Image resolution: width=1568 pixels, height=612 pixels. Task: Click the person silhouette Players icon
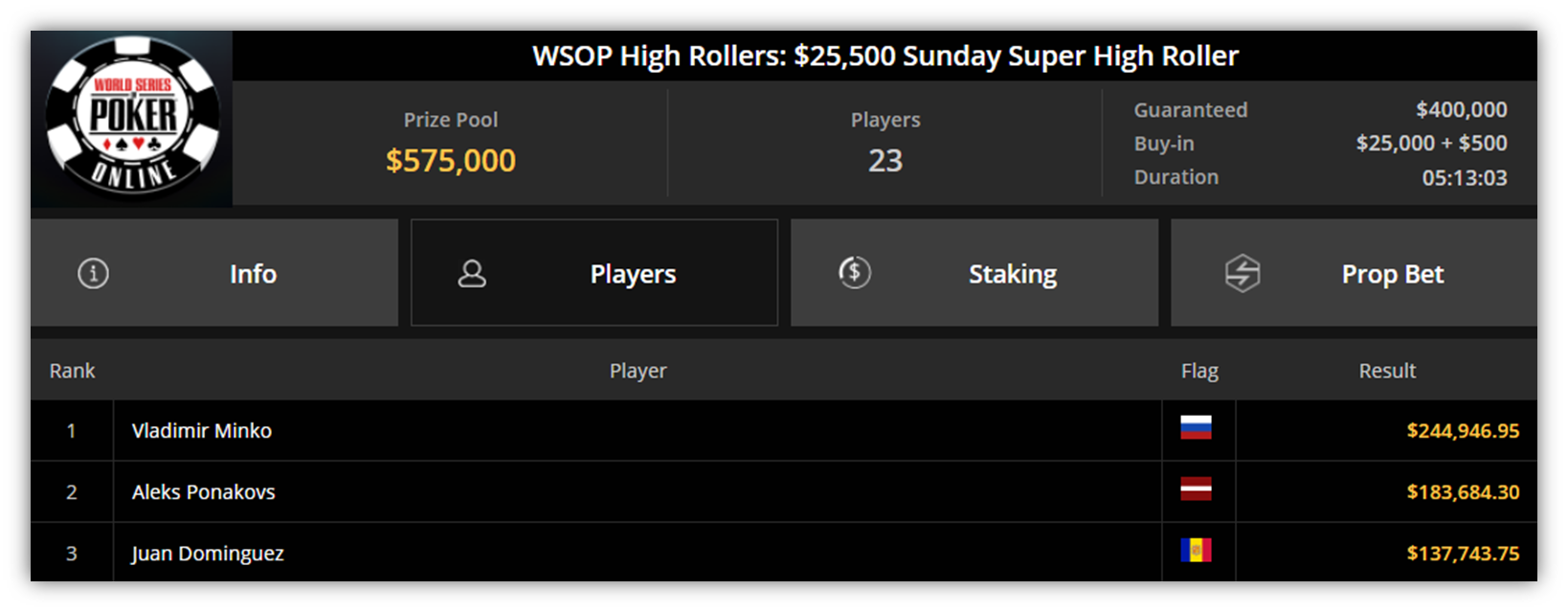click(x=472, y=274)
